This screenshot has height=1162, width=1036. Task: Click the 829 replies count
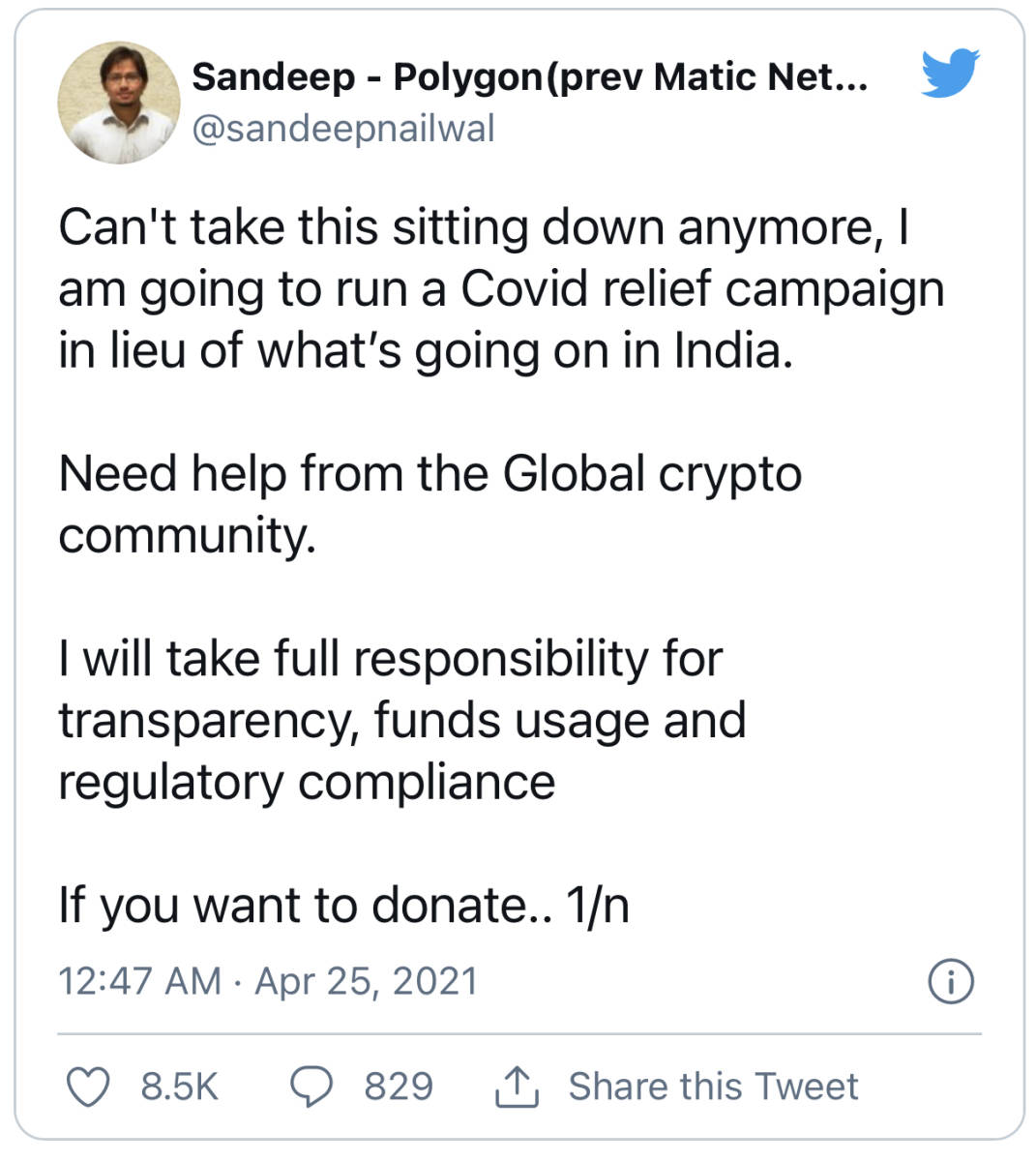[399, 1087]
